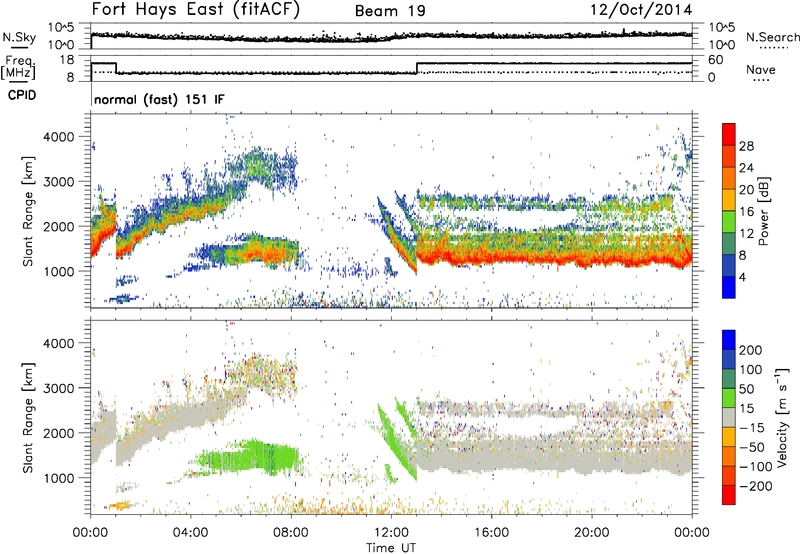Click 2000 on the power panel axis
Viewport: 800px width, 554px height.
[58, 226]
